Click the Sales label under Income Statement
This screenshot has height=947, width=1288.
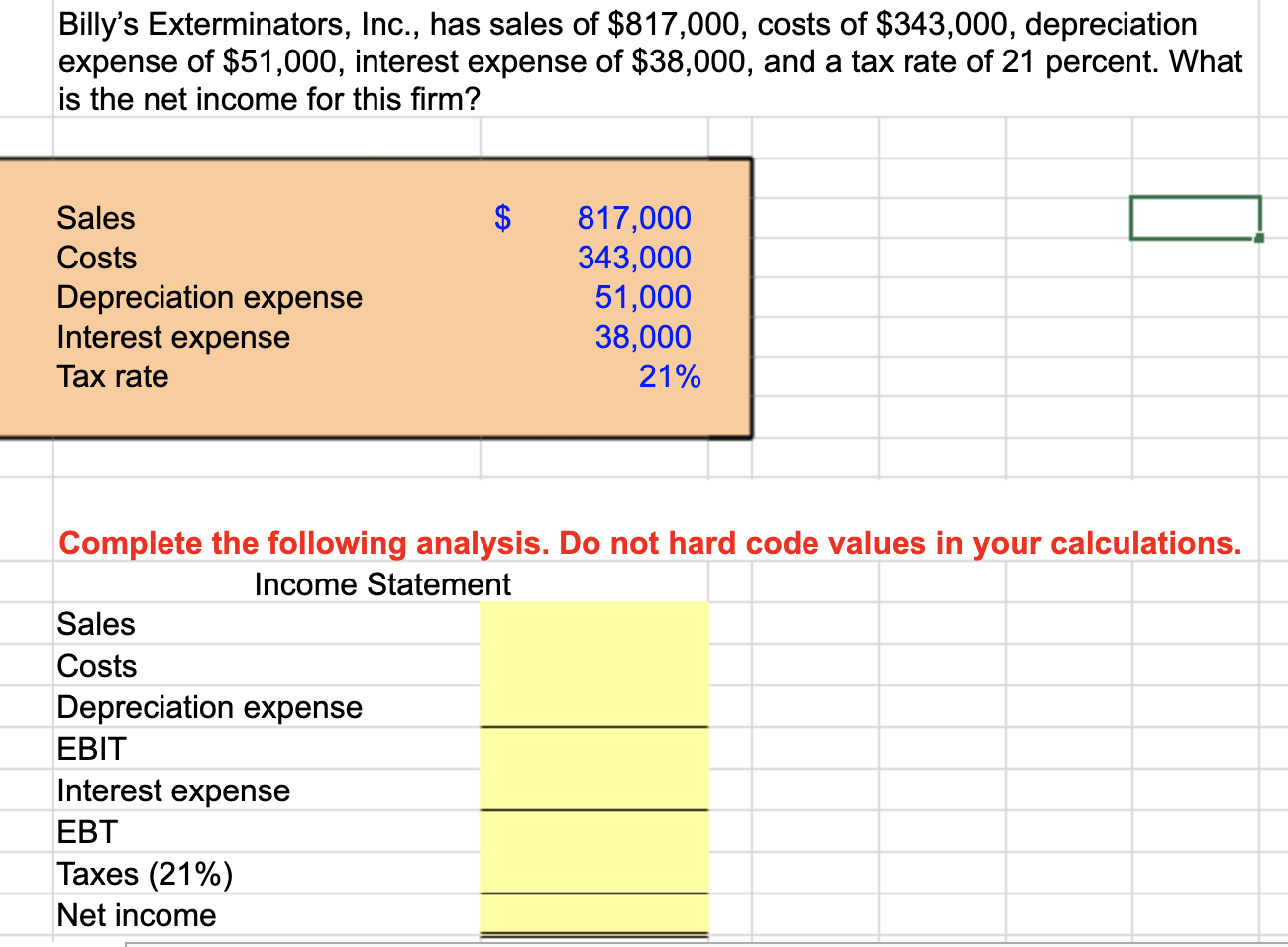click(x=96, y=624)
